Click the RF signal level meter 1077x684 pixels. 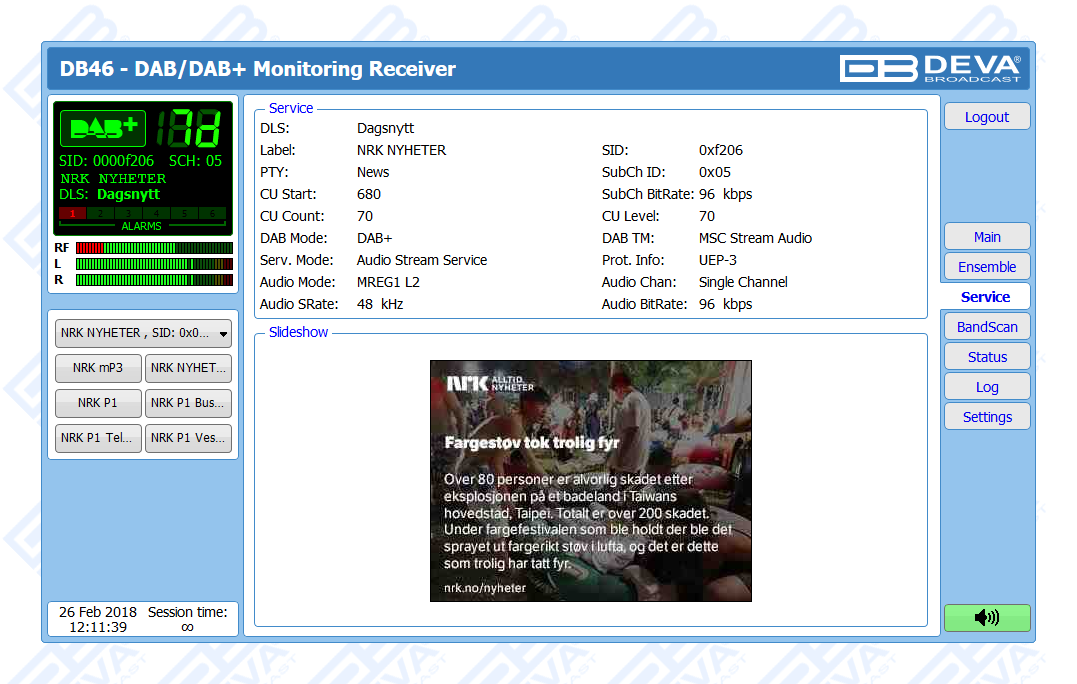pyautogui.click(x=154, y=248)
